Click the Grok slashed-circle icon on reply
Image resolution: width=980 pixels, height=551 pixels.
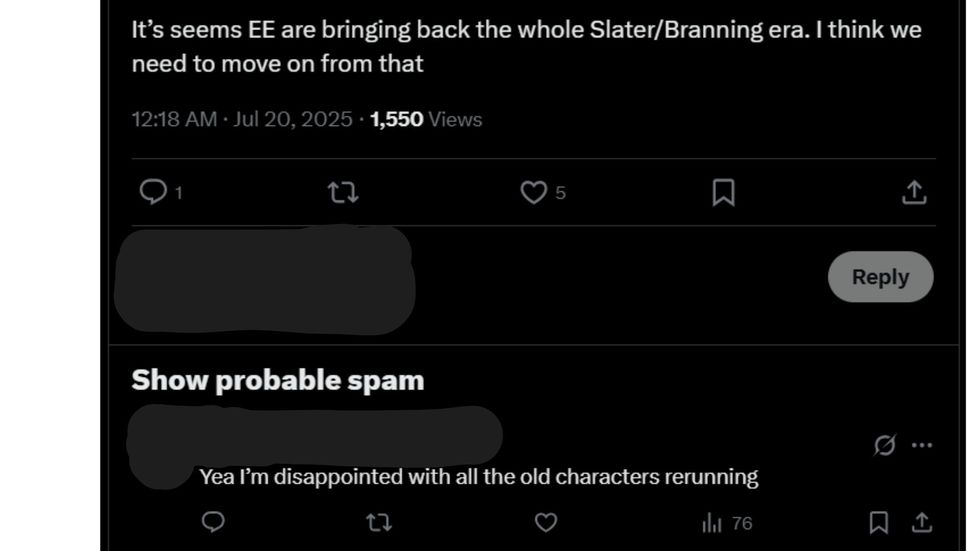885,445
